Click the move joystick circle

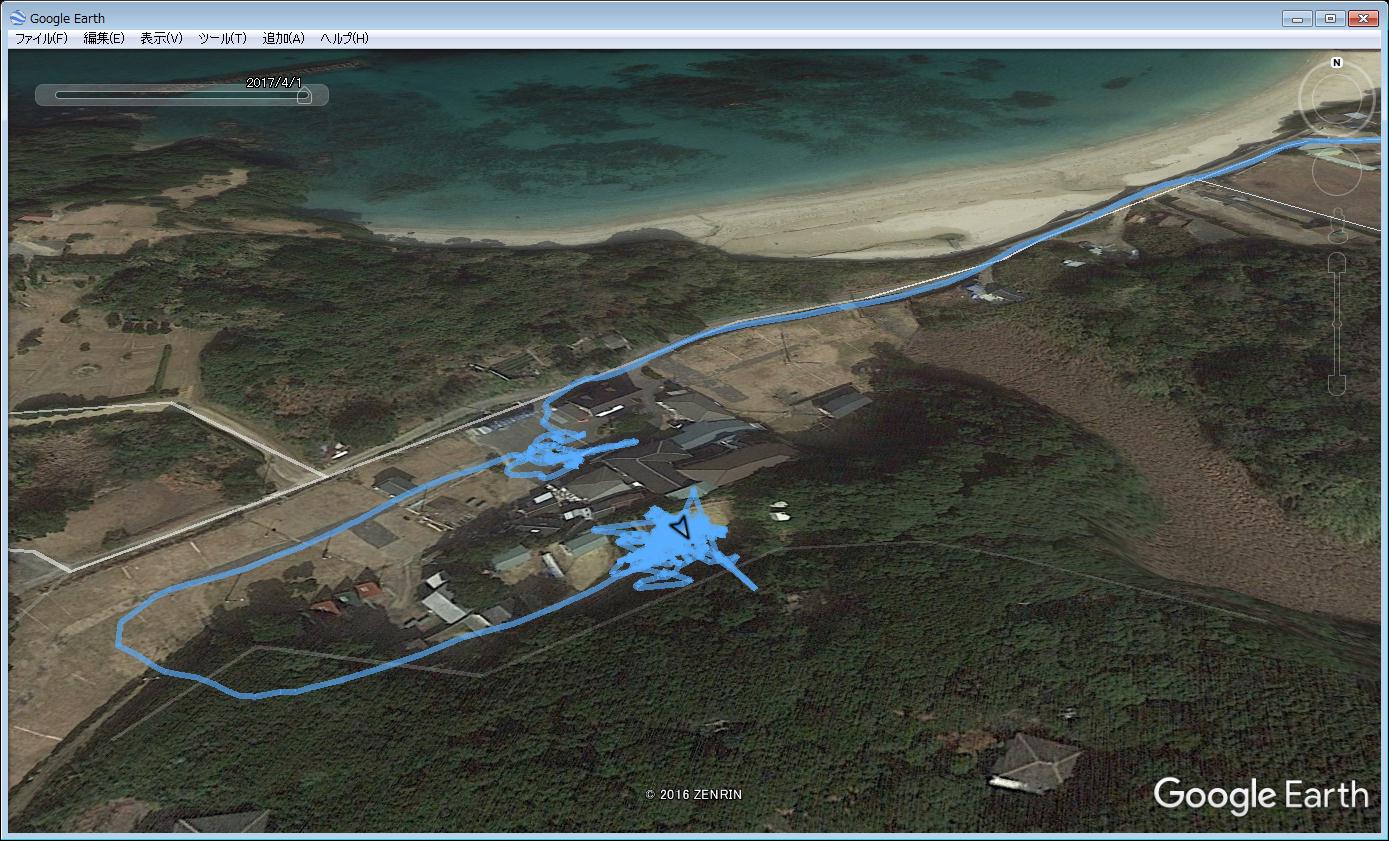(x=1337, y=176)
